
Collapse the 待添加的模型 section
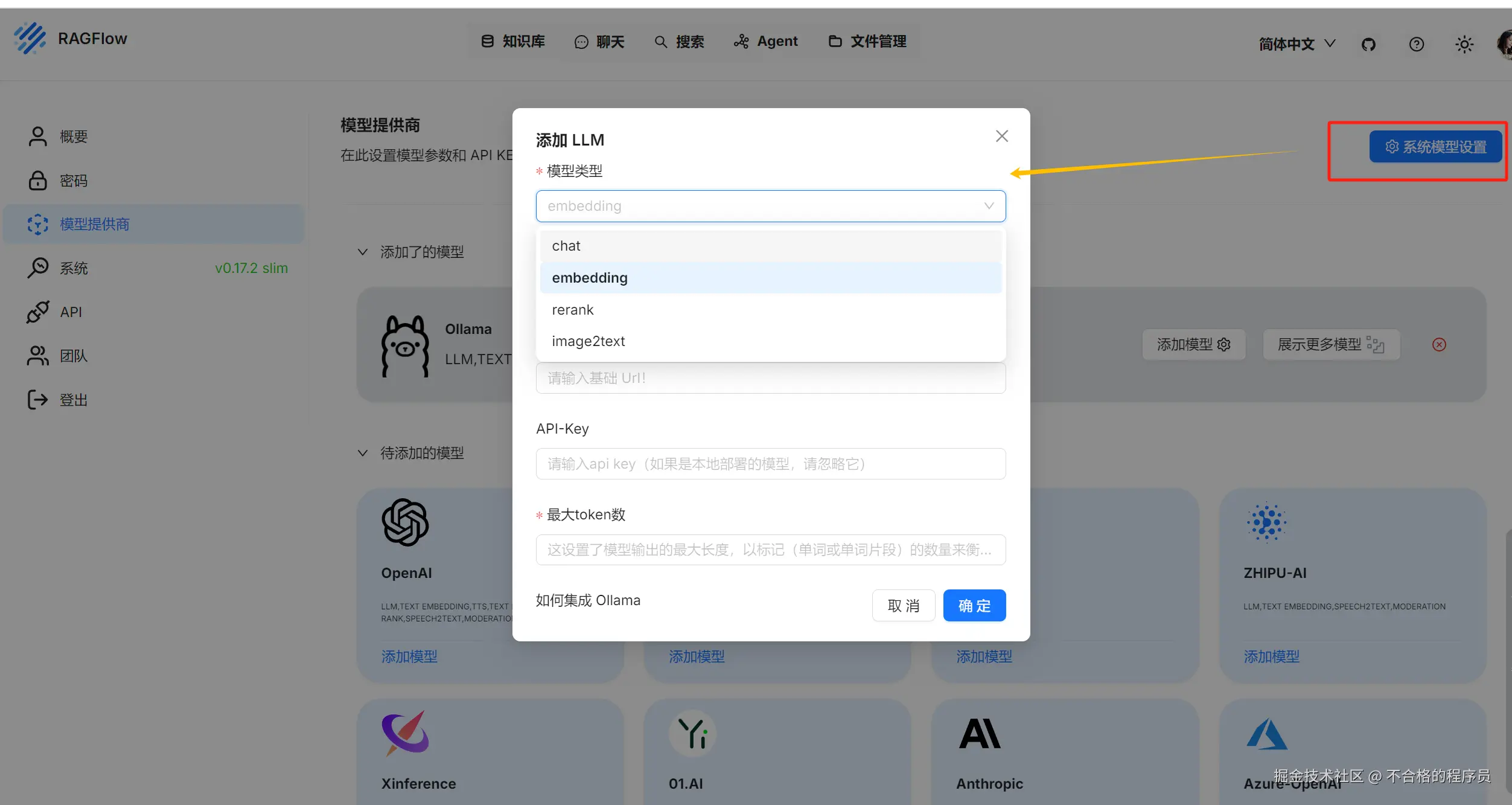point(363,453)
